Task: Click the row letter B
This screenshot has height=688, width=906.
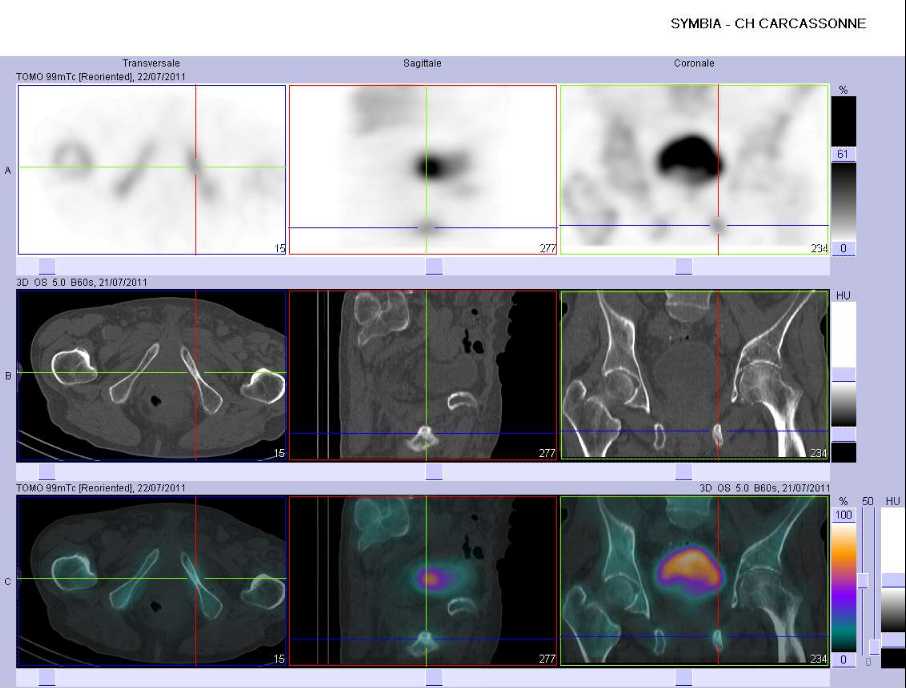Action: 8,376
